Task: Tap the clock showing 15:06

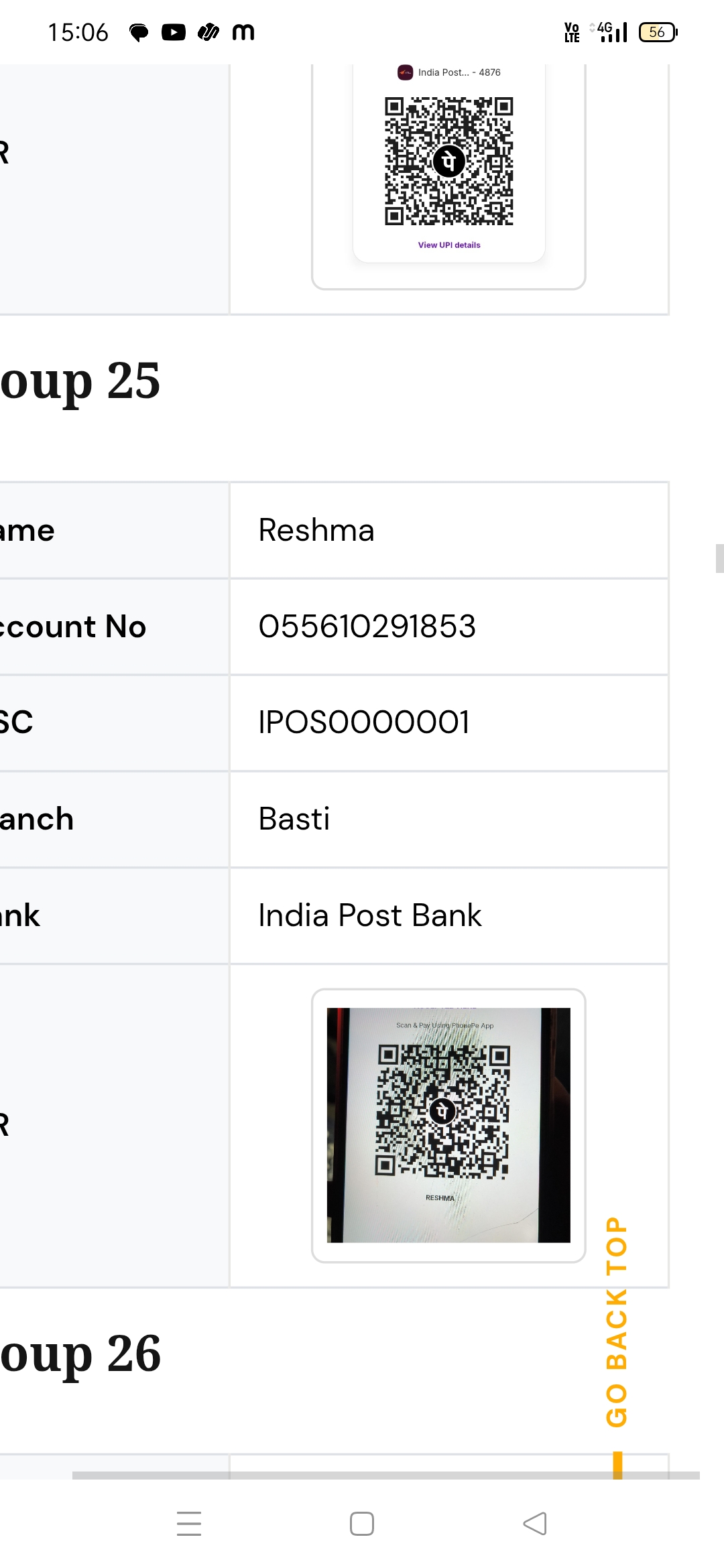Action: pos(78,32)
